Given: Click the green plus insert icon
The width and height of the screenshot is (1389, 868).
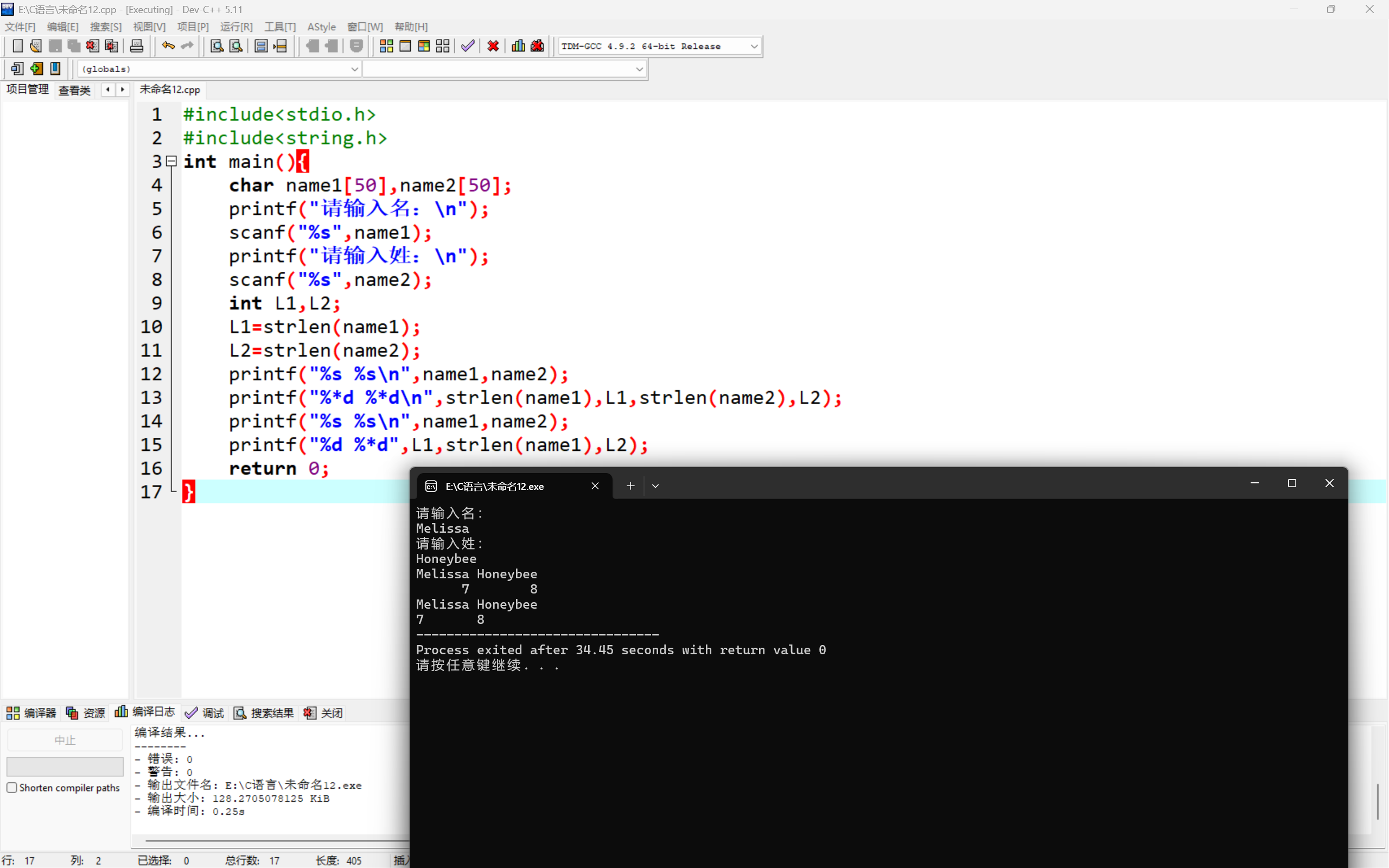Looking at the screenshot, I should (36, 69).
